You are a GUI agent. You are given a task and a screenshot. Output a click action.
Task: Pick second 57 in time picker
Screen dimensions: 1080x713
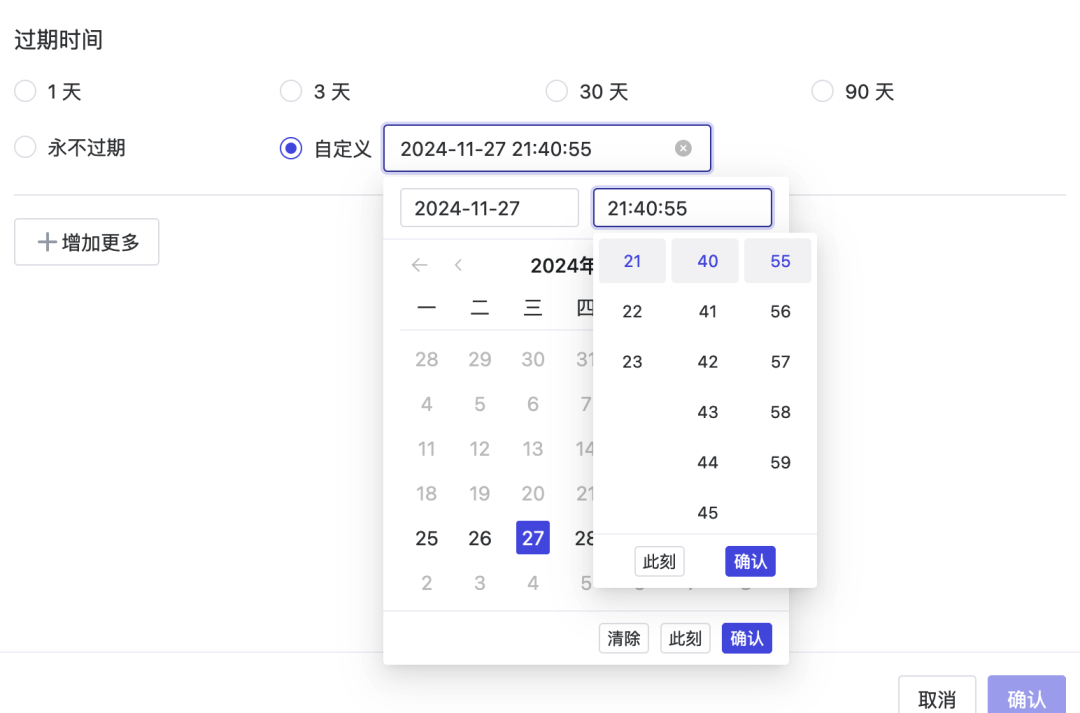(780, 362)
